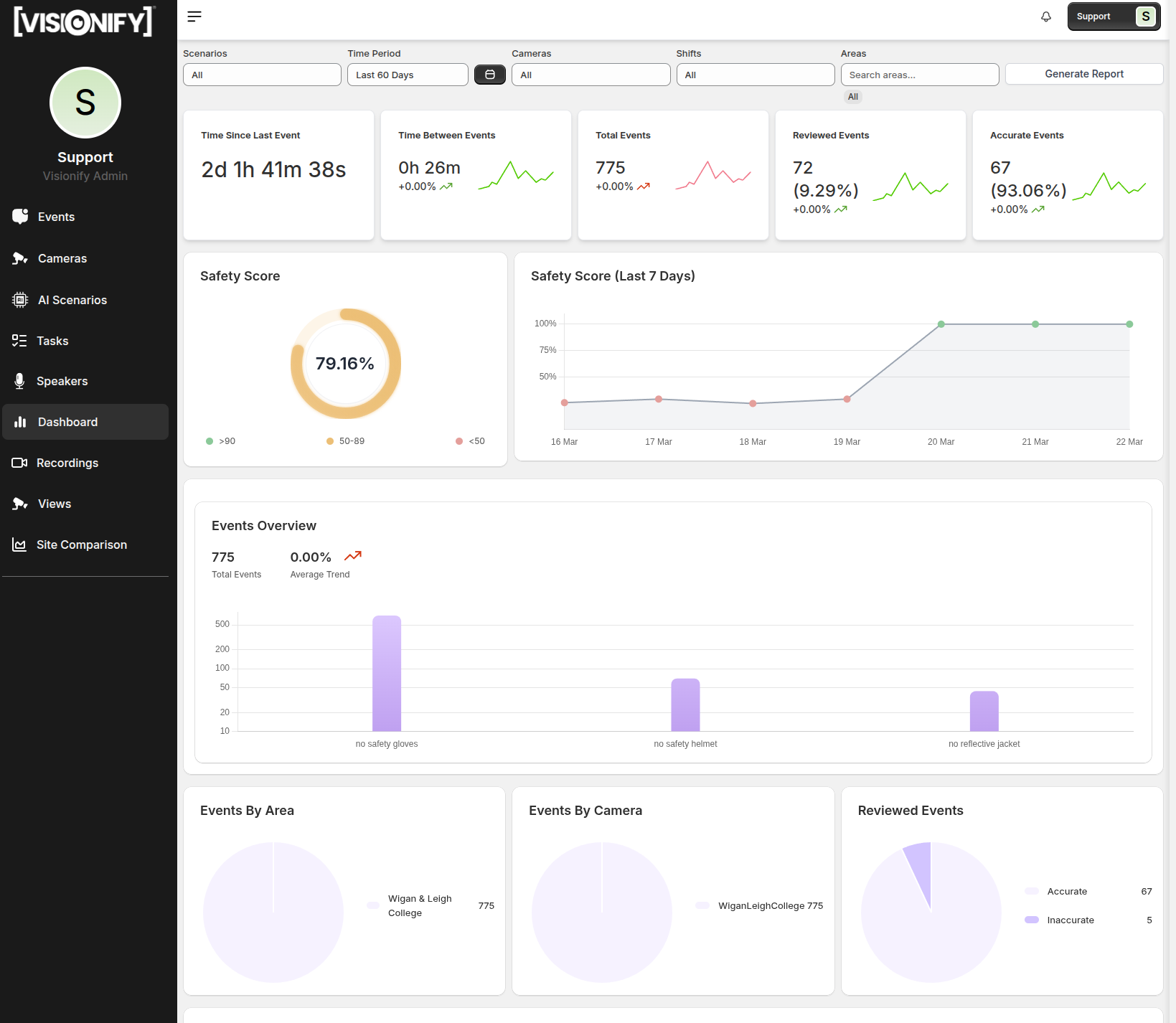This screenshot has height=1023, width=1176.
Task: Click the Generate Report button
Action: point(1084,74)
